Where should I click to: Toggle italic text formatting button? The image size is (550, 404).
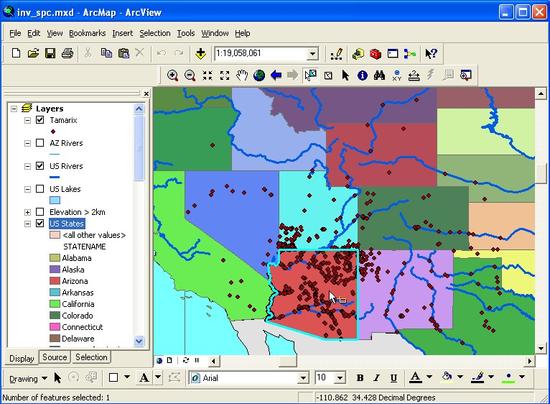pyautogui.click(x=376, y=378)
